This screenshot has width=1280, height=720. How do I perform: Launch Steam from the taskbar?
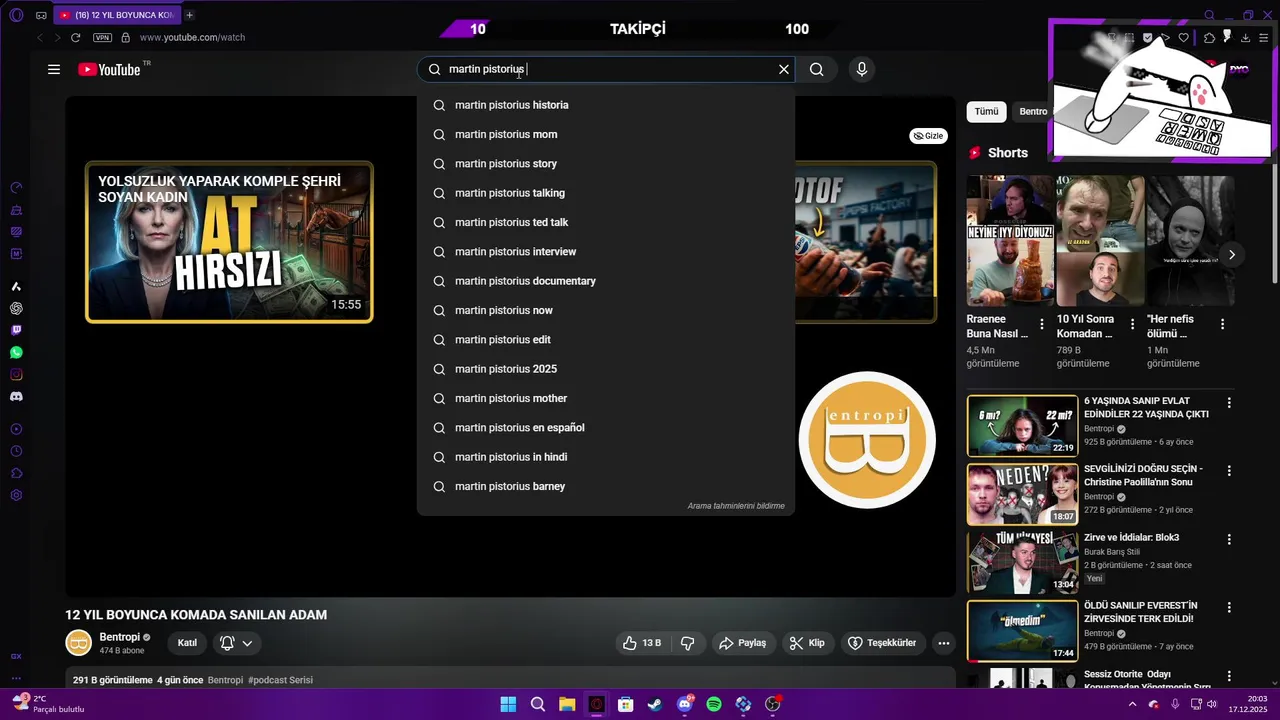(x=655, y=704)
